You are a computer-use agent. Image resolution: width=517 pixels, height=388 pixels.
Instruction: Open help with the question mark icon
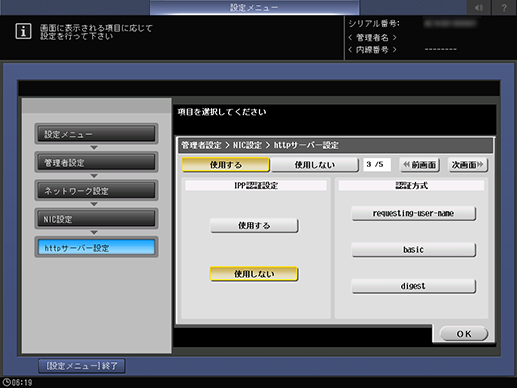(504, 8)
